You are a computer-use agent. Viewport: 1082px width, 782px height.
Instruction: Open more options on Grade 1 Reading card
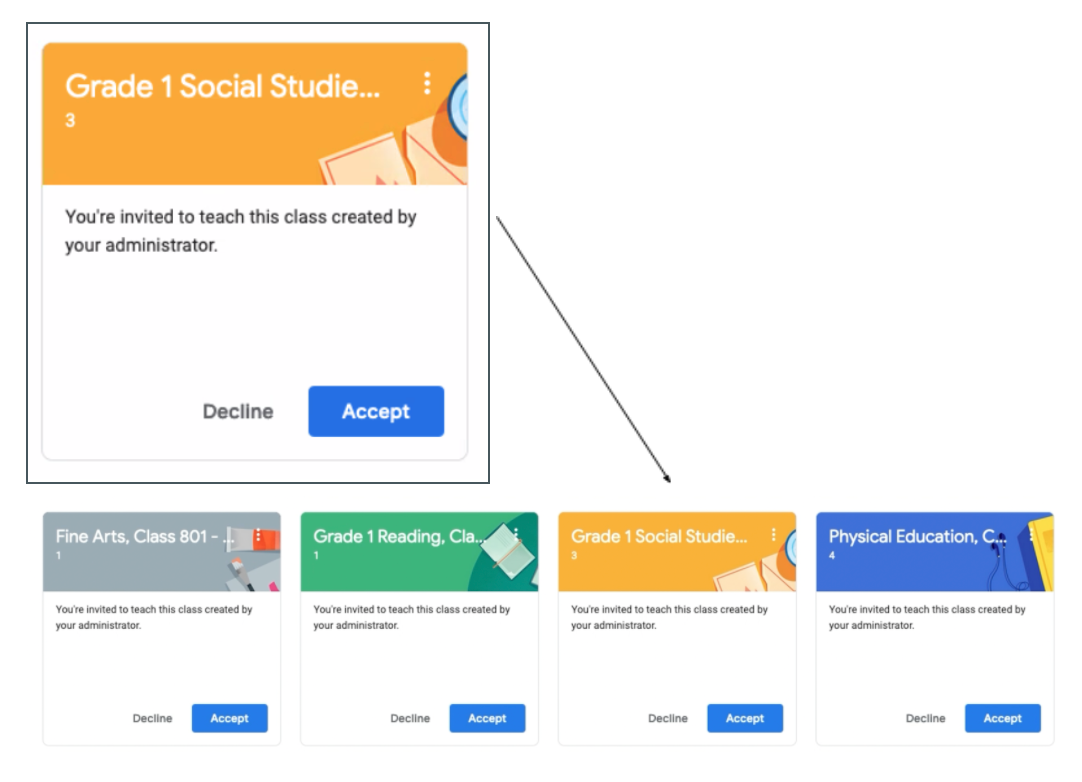[516, 537]
